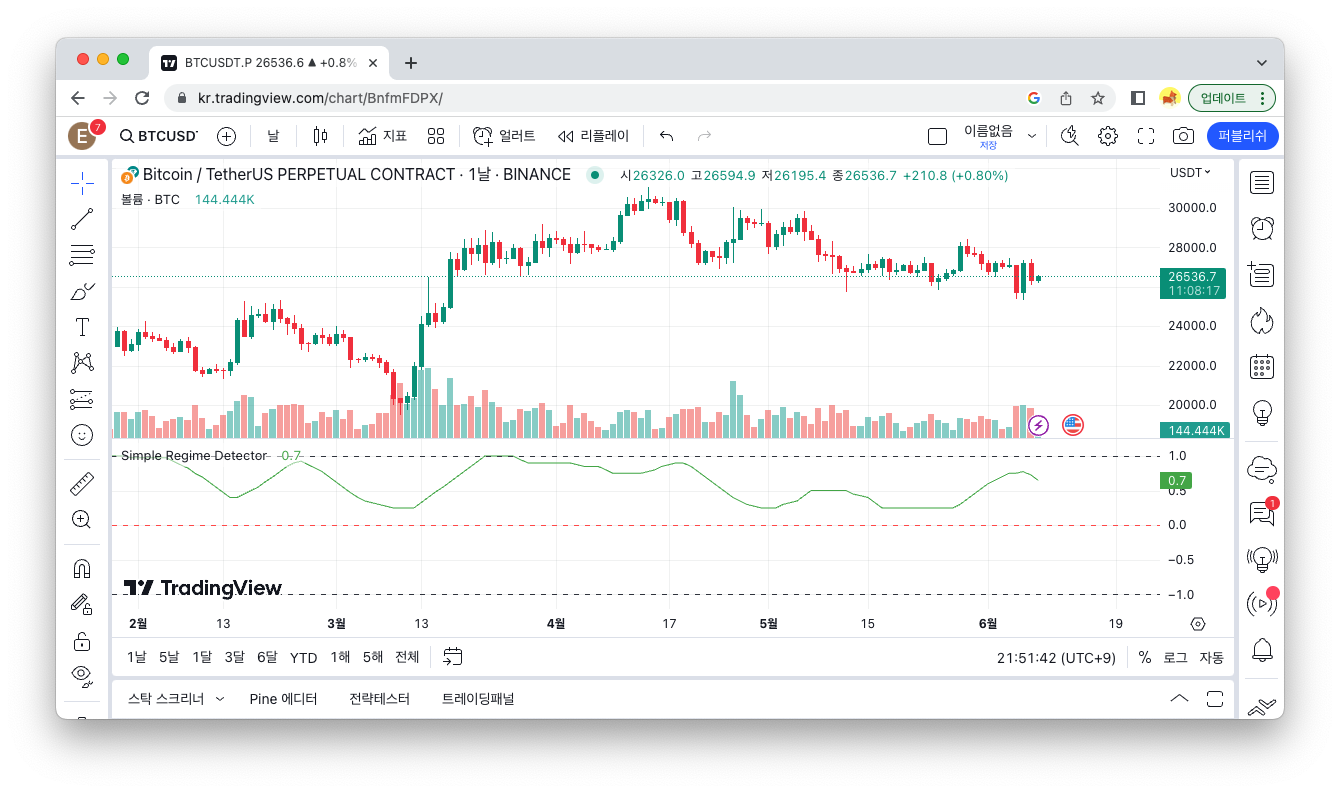Toggle stay in drawing mode
The image size is (1340, 793).
tap(82, 604)
